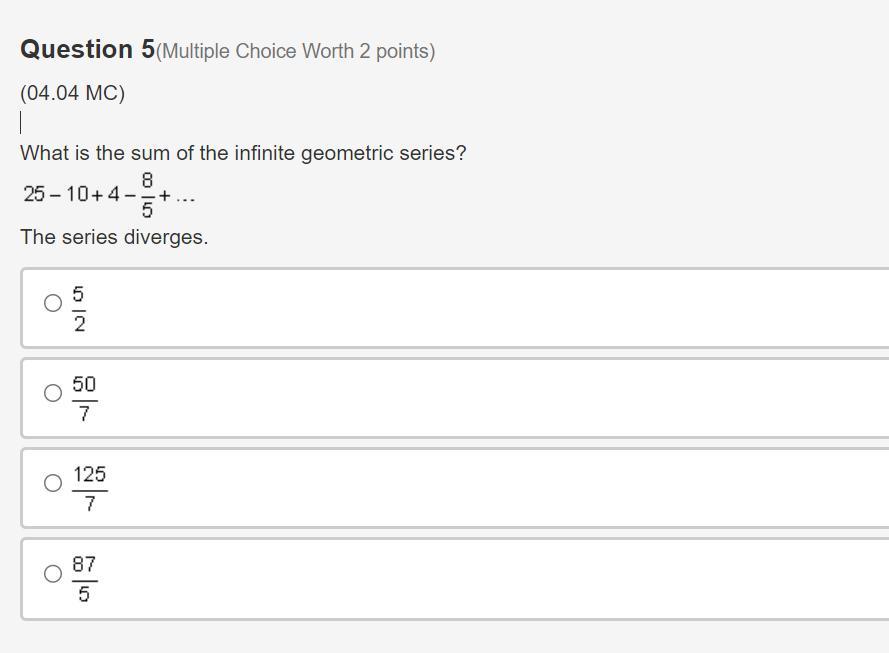
Task: Click the "What is the sum" question text
Action: tap(243, 153)
